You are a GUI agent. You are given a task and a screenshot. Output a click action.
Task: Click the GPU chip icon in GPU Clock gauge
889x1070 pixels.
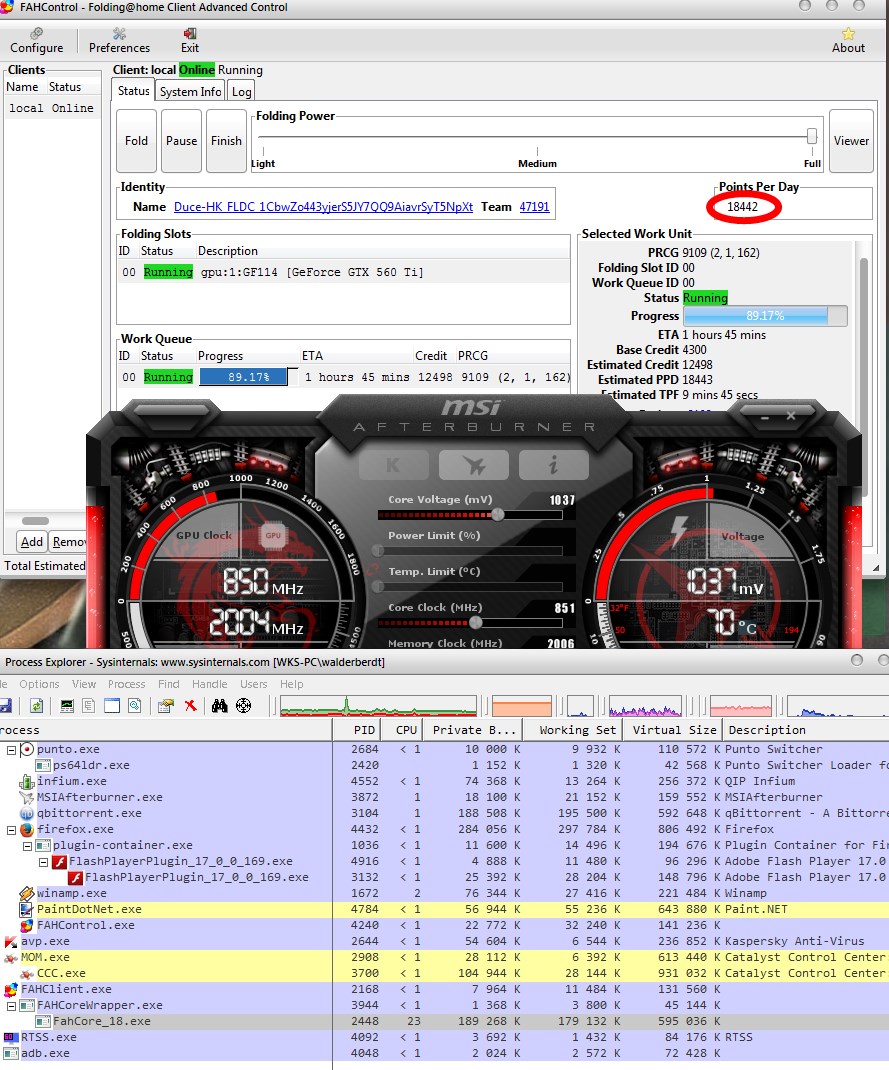(x=272, y=536)
